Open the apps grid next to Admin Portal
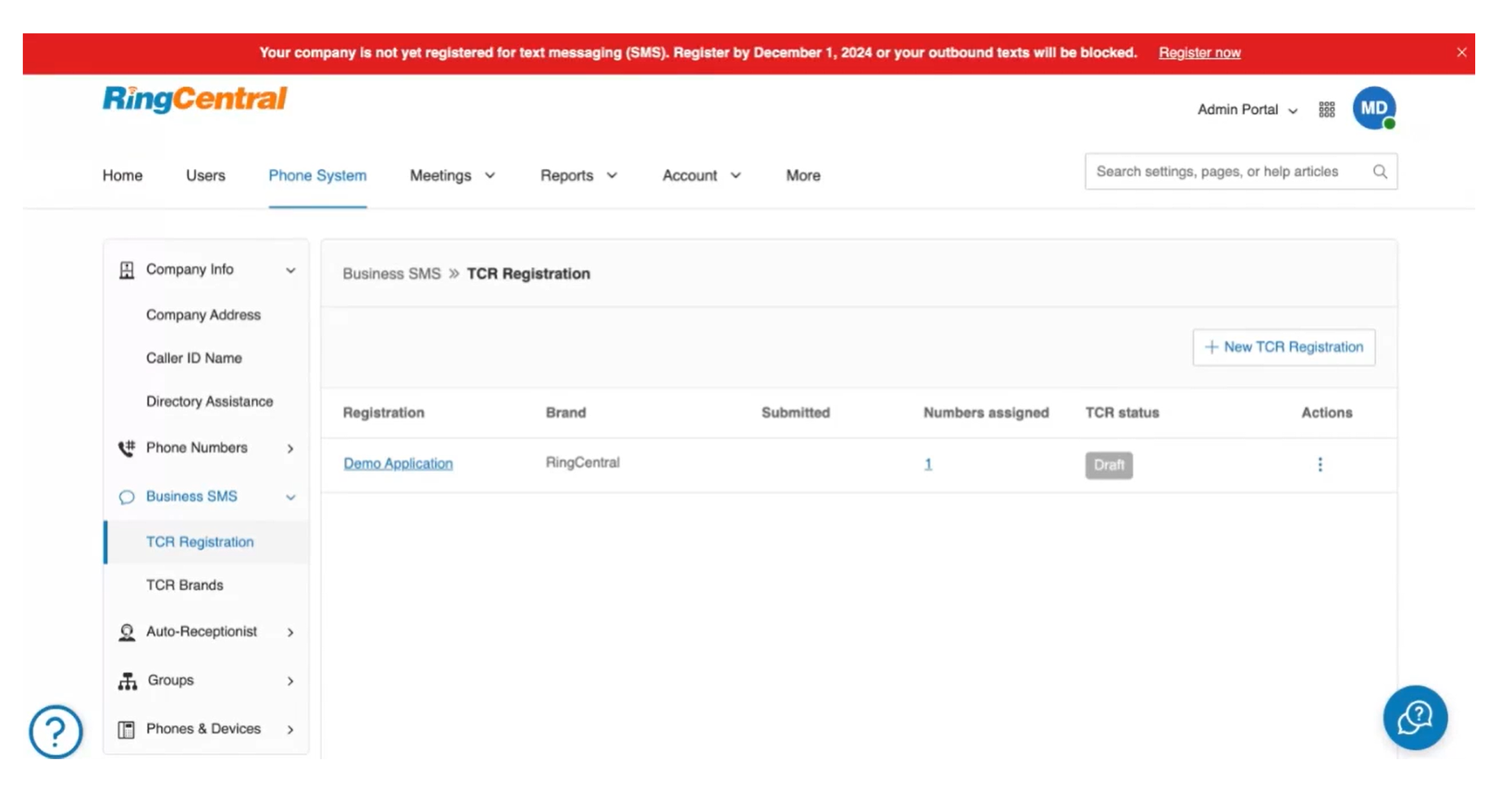1498x812 pixels. (1326, 109)
